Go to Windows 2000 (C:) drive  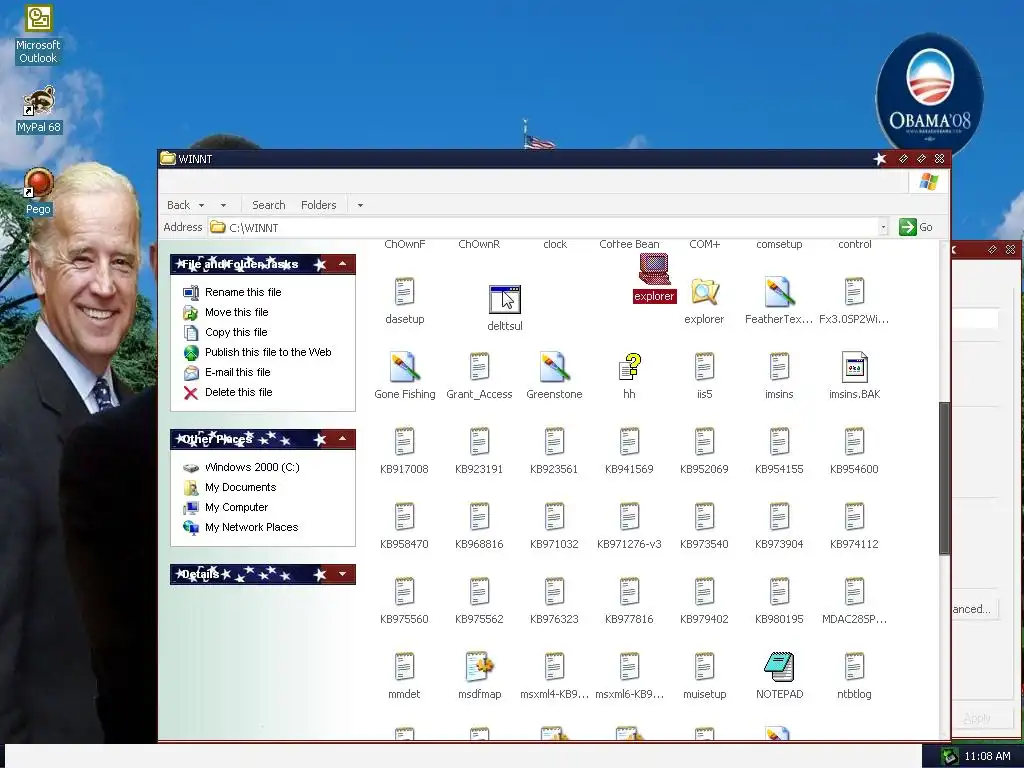point(252,468)
